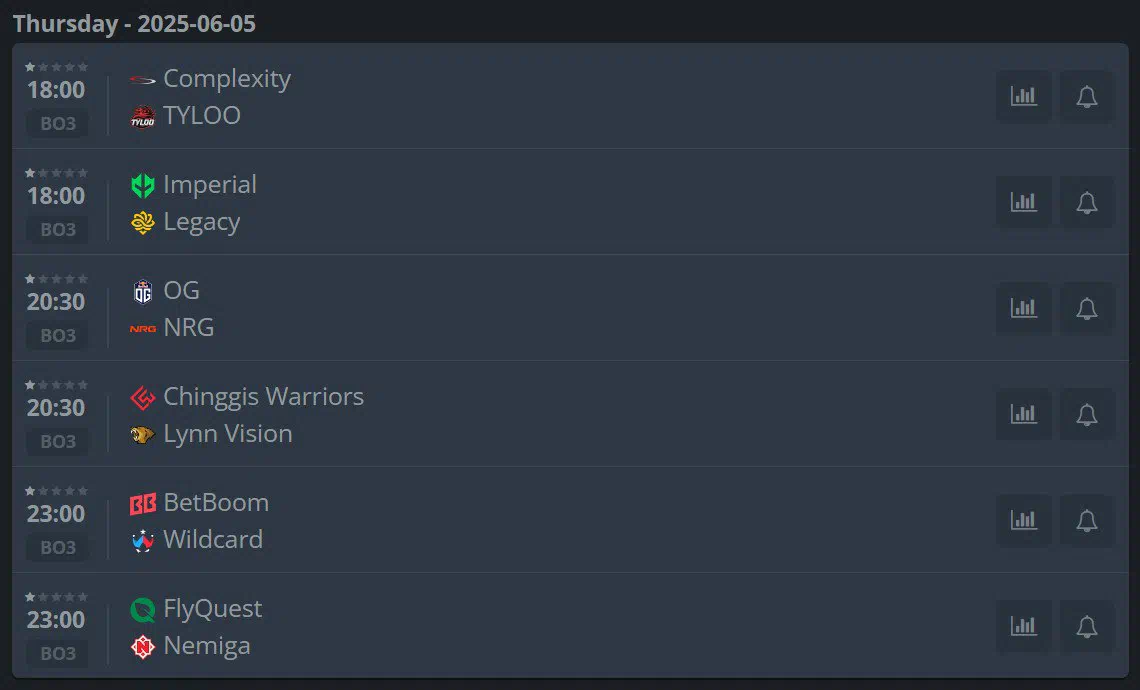This screenshot has width=1140, height=690.
Task: Click notification bell for FlyQuest vs Nemiga
Action: [1086, 626]
